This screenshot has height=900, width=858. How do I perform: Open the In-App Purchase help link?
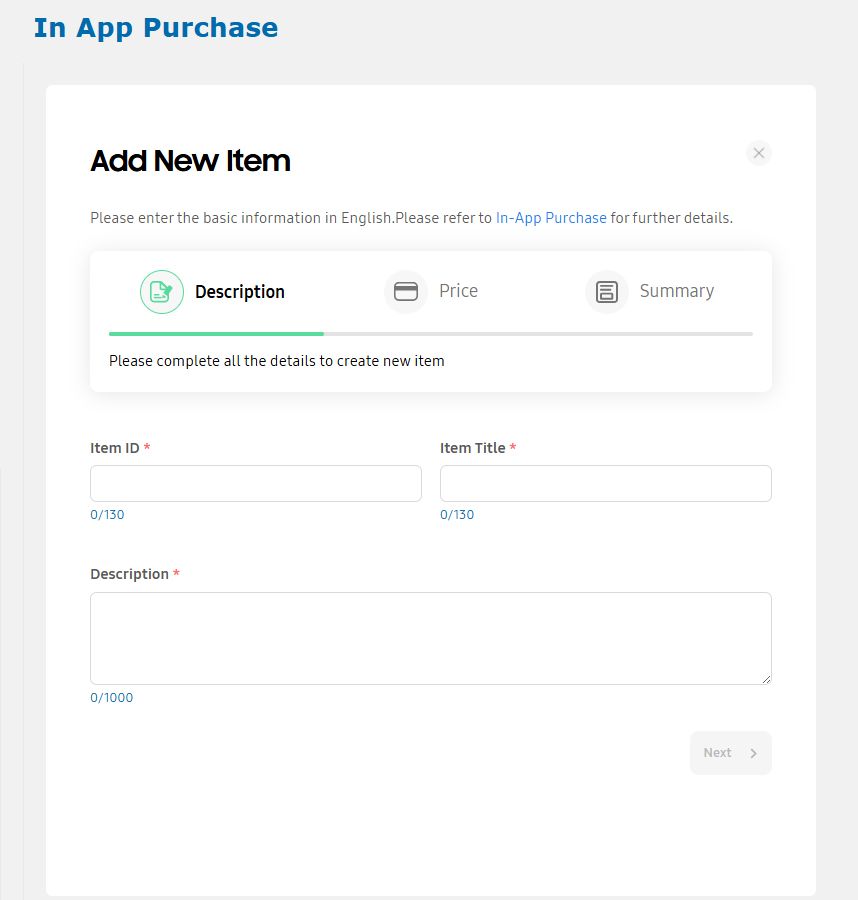click(551, 218)
